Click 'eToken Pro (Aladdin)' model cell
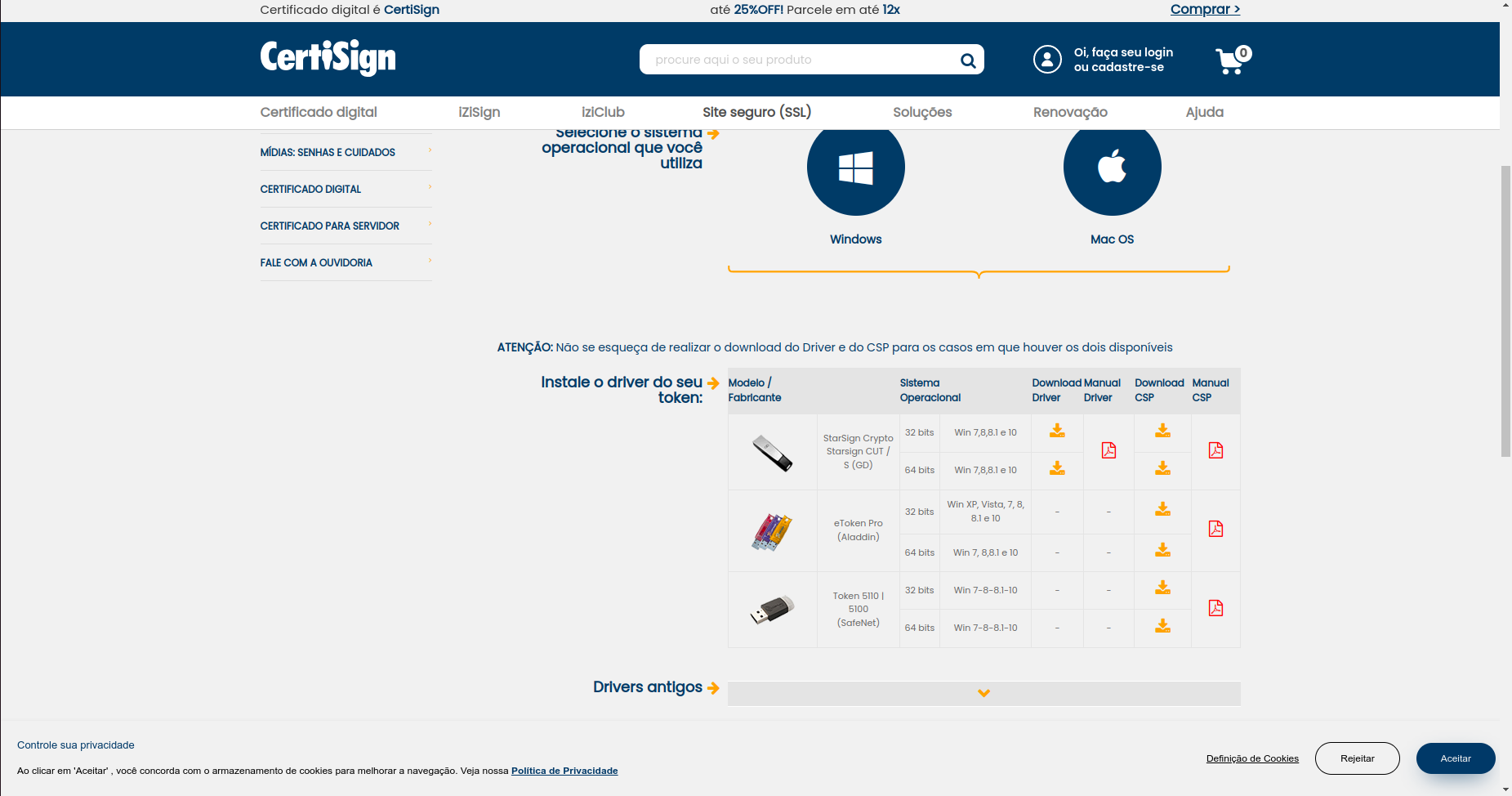This screenshot has height=796, width=1512. coord(858,530)
